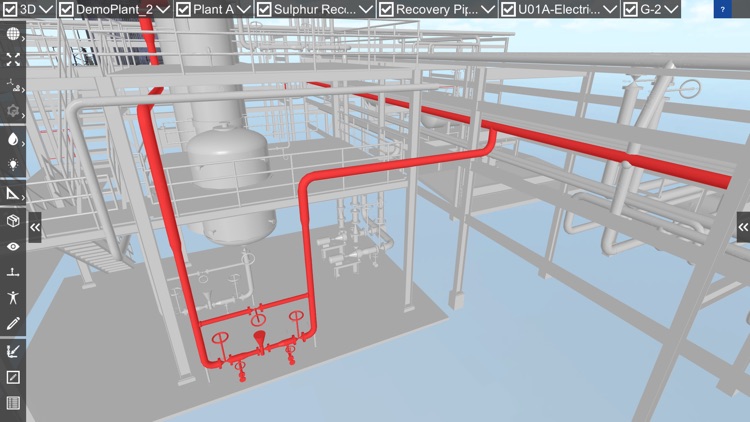Click the blue help question button
Viewport: 750px width, 422px height.
coord(722,9)
